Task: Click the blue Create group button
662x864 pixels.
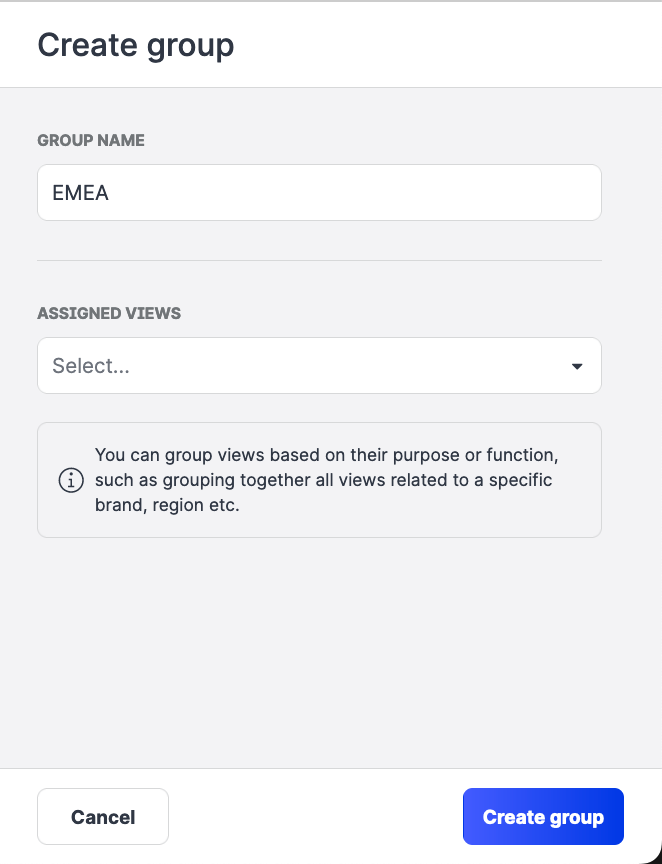Action: coord(543,817)
